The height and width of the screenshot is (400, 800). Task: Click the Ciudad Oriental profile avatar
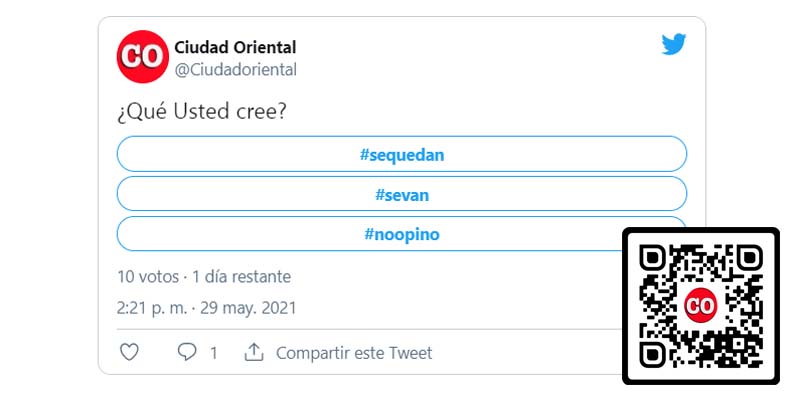[142, 57]
